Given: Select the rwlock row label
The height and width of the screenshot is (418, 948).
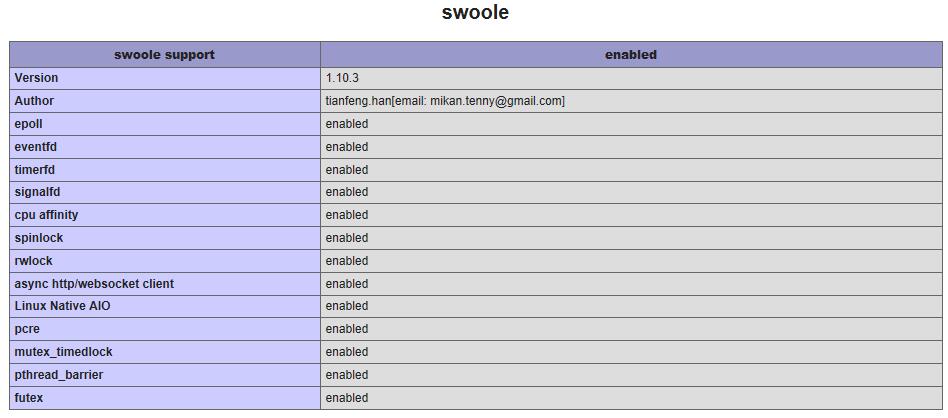Looking at the screenshot, I should click(33, 261).
